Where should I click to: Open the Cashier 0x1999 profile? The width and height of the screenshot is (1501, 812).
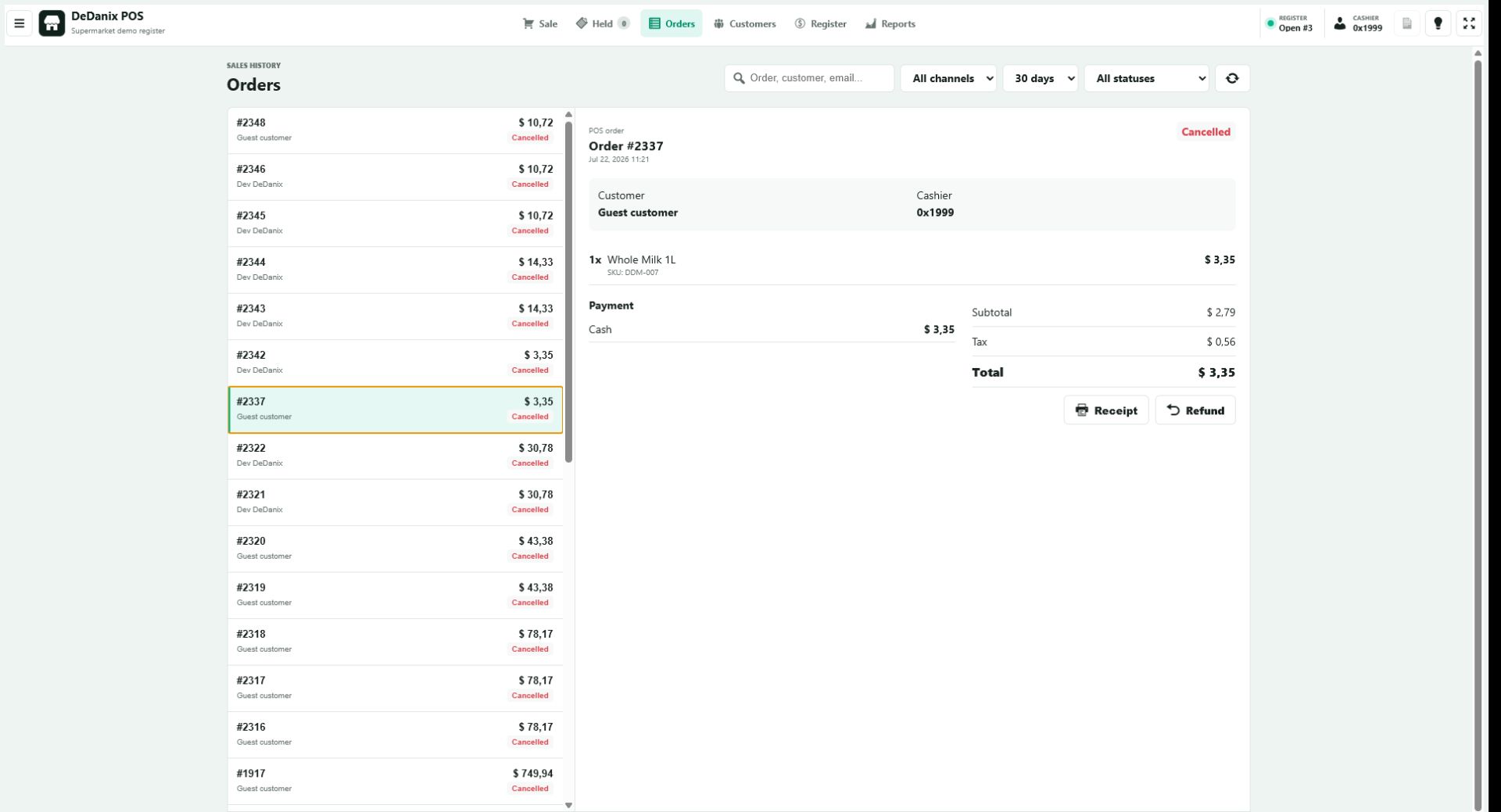pyautogui.click(x=1358, y=23)
